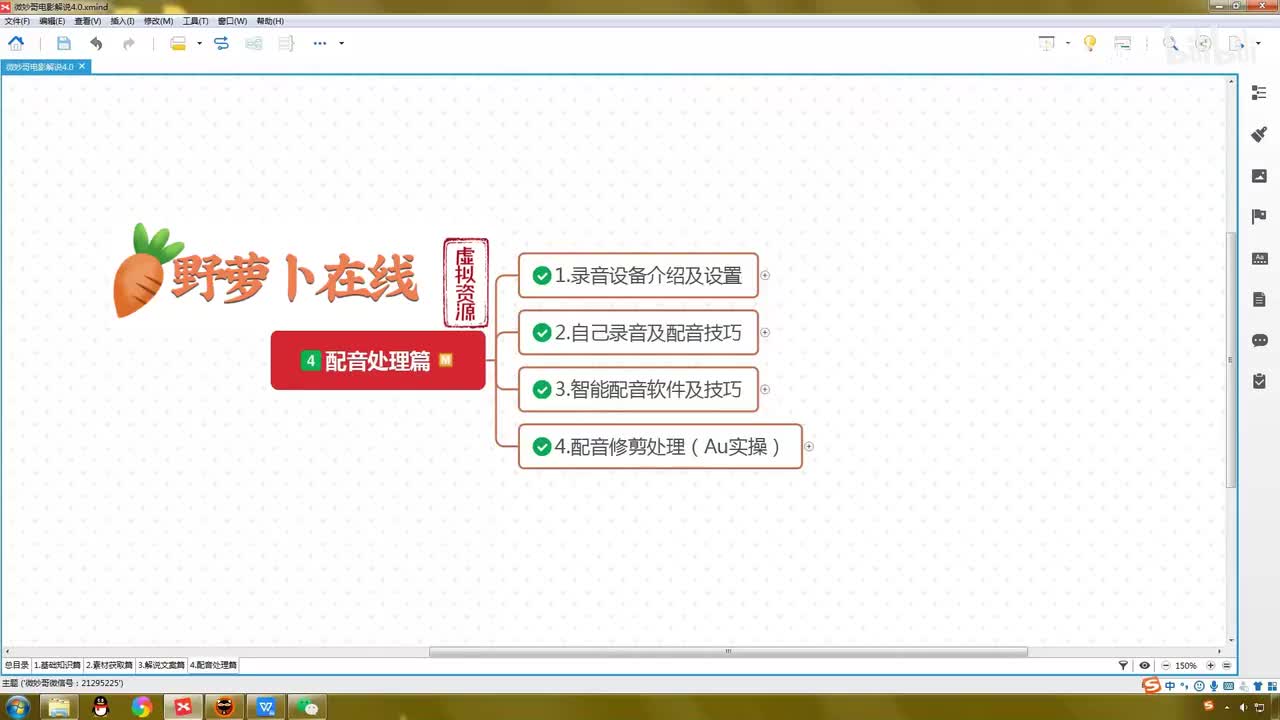Open the Markers flag panel
The image size is (1280, 720).
point(1259,217)
